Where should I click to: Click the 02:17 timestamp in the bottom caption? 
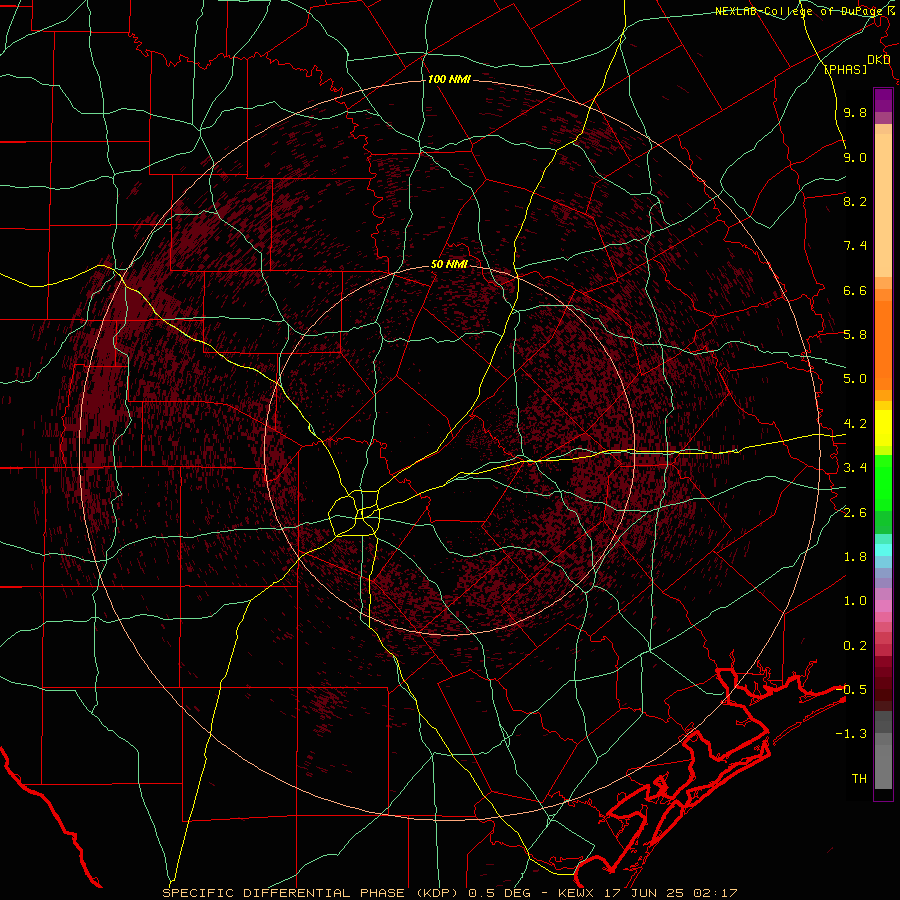715,893
